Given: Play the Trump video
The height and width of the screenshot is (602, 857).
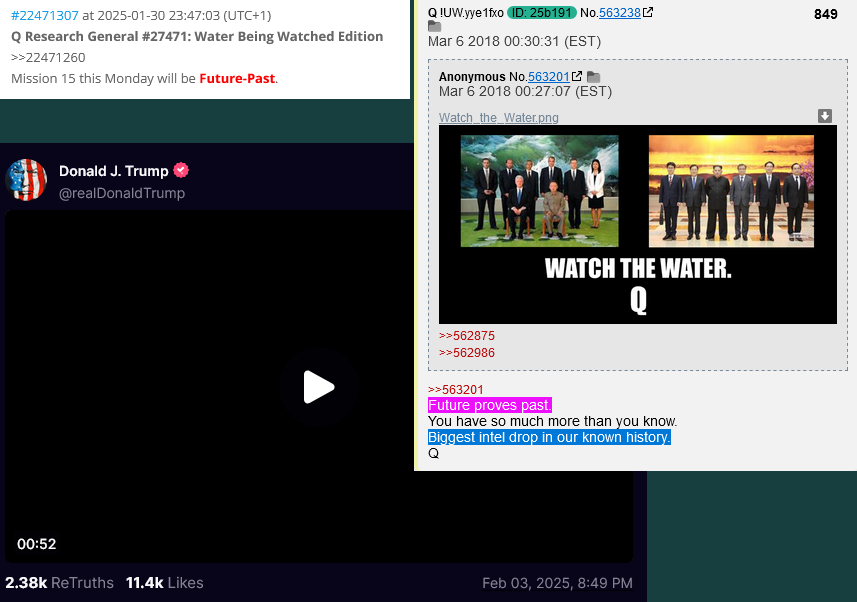Looking at the screenshot, I should click(x=319, y=387).
